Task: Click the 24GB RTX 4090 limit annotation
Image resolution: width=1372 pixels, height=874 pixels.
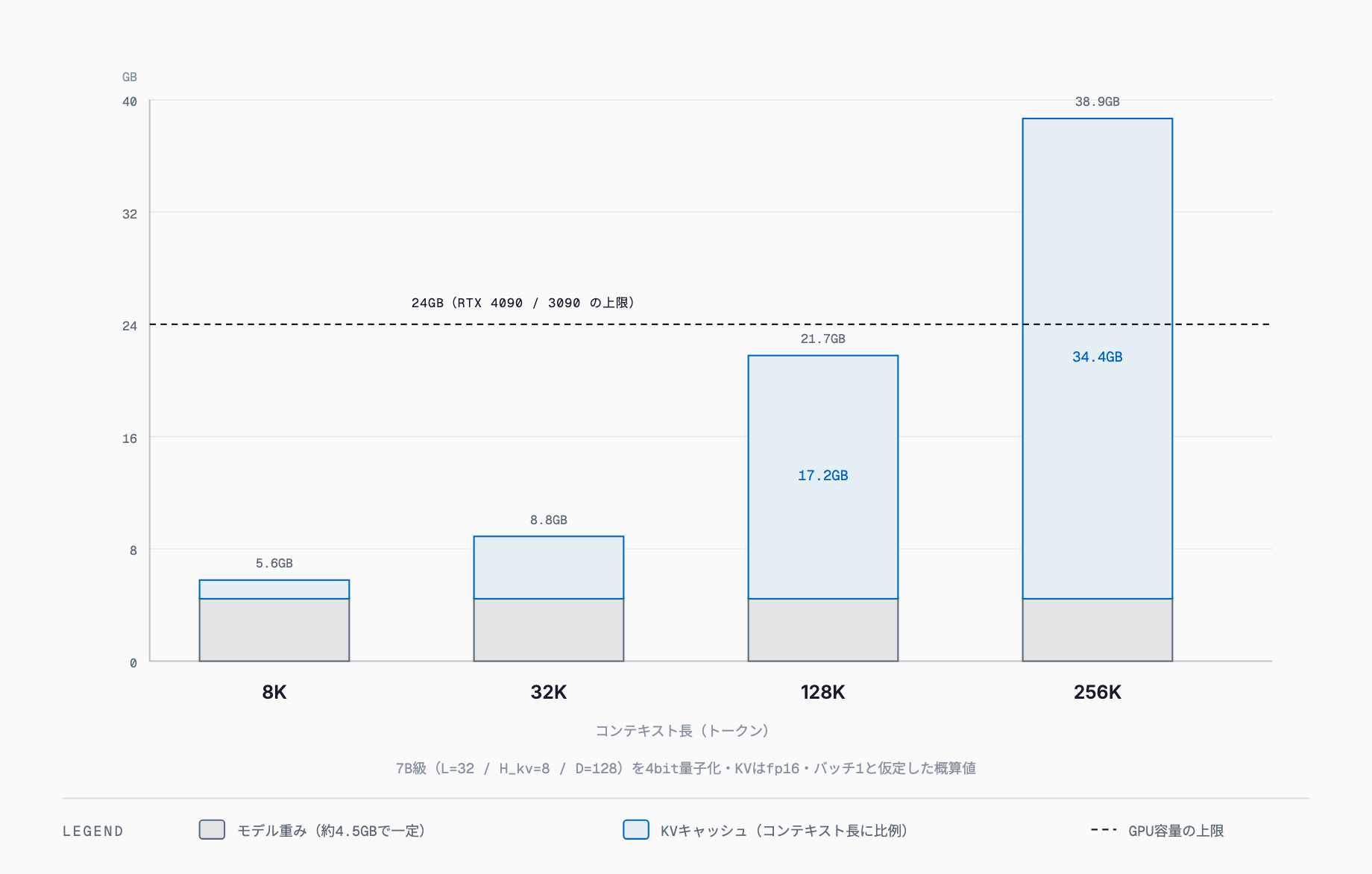Action: coord(523,303)
